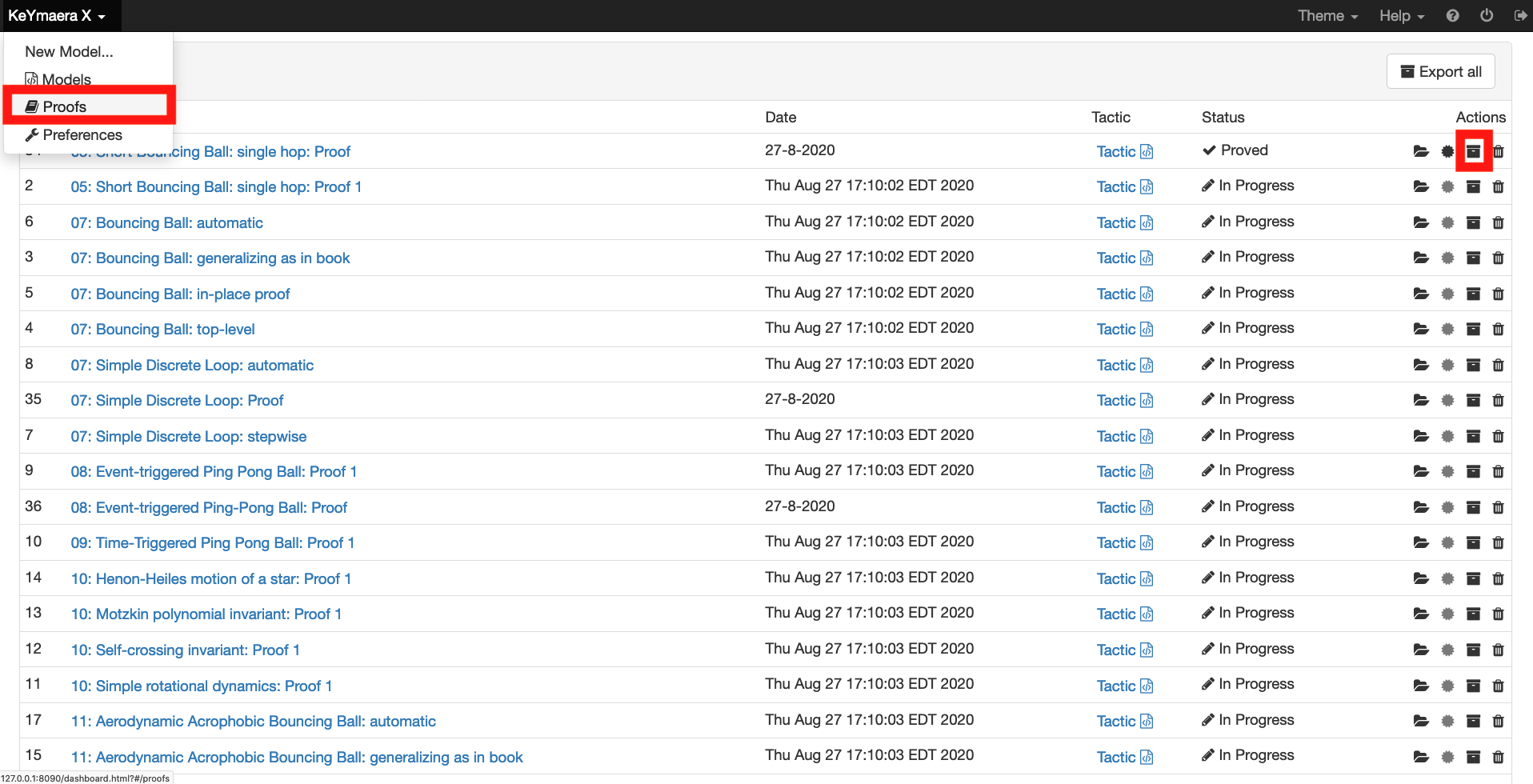Open the folder icon for "10: Henon-Heiles motion of a star"

coord(1422,578)
